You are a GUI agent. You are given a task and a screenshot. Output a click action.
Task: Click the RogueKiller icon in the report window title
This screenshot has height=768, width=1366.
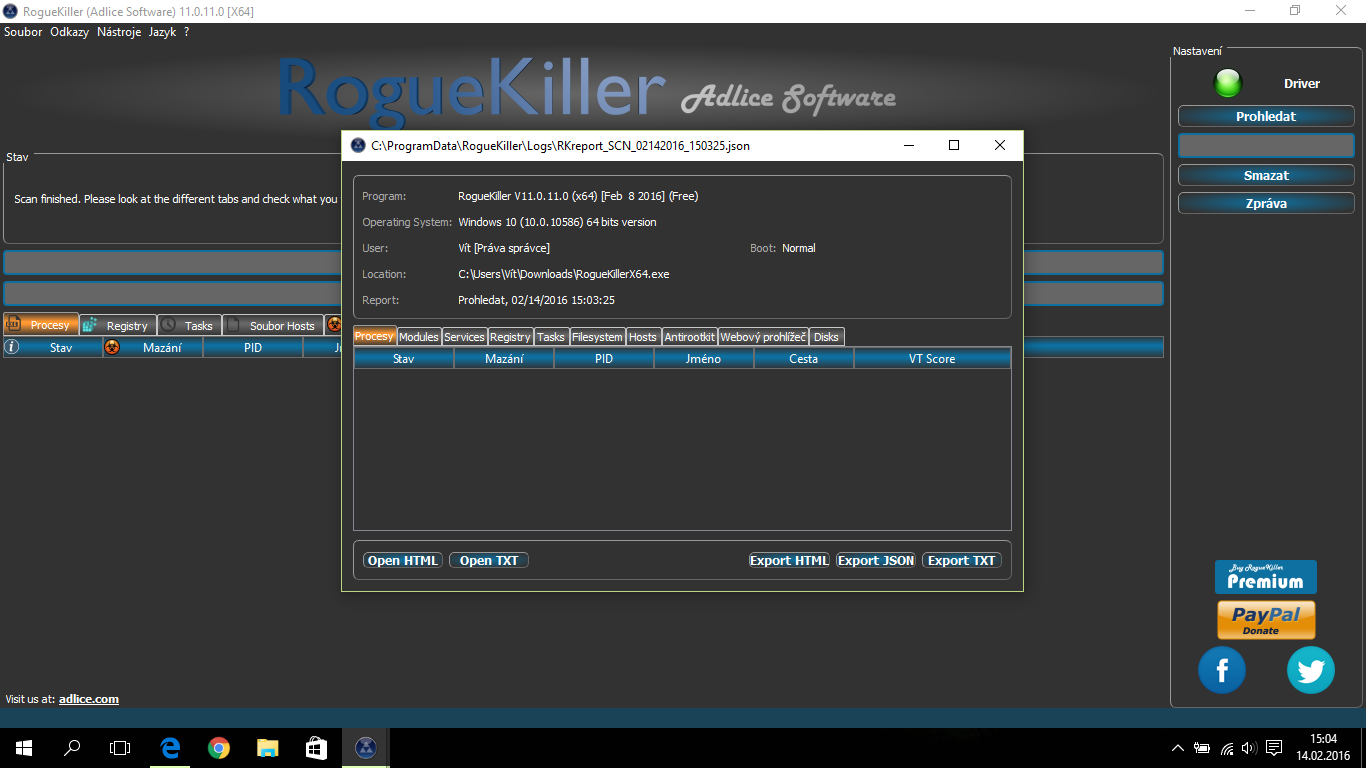point(358,145)
